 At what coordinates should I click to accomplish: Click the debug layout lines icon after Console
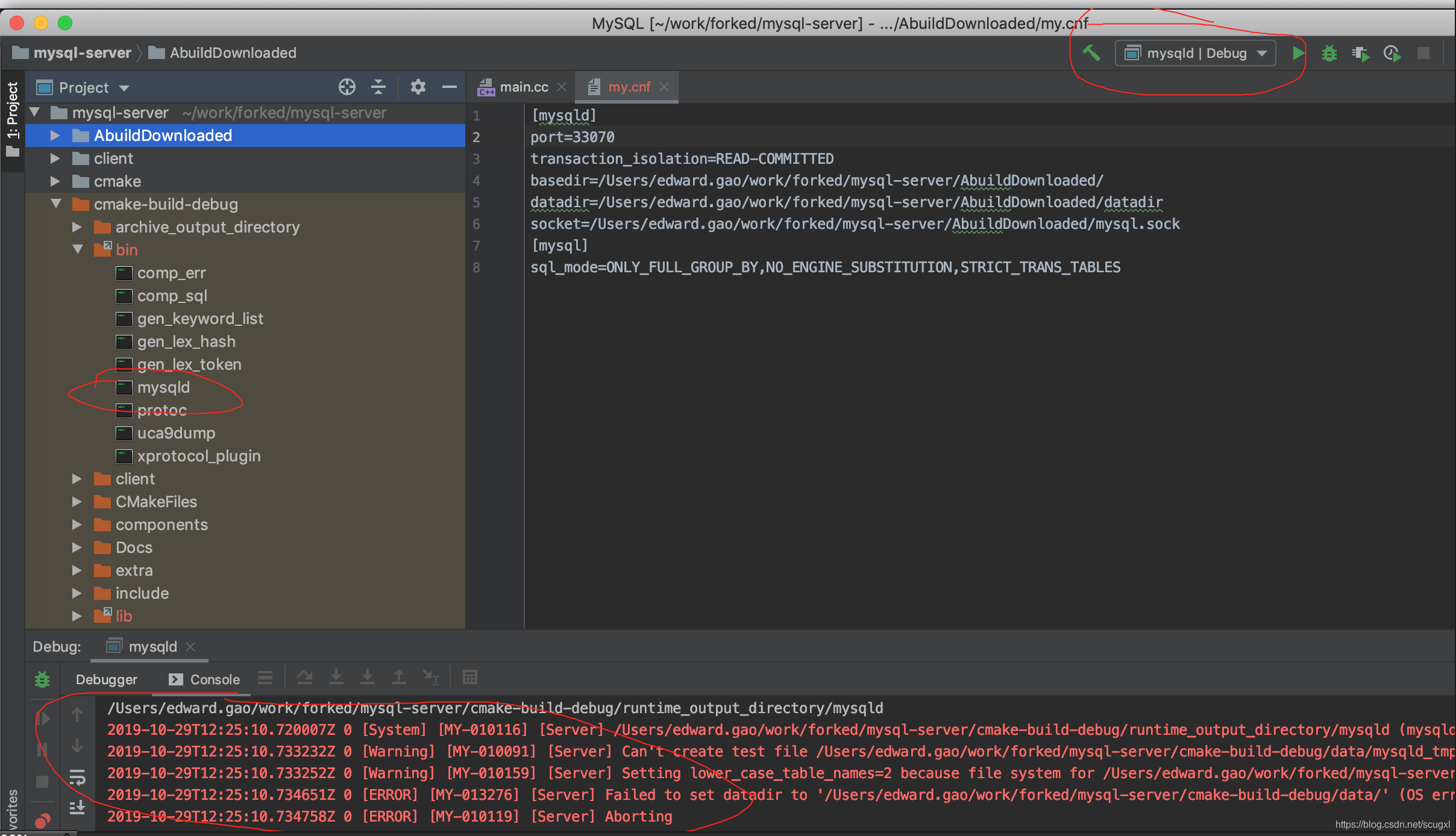tap(265, 678)
